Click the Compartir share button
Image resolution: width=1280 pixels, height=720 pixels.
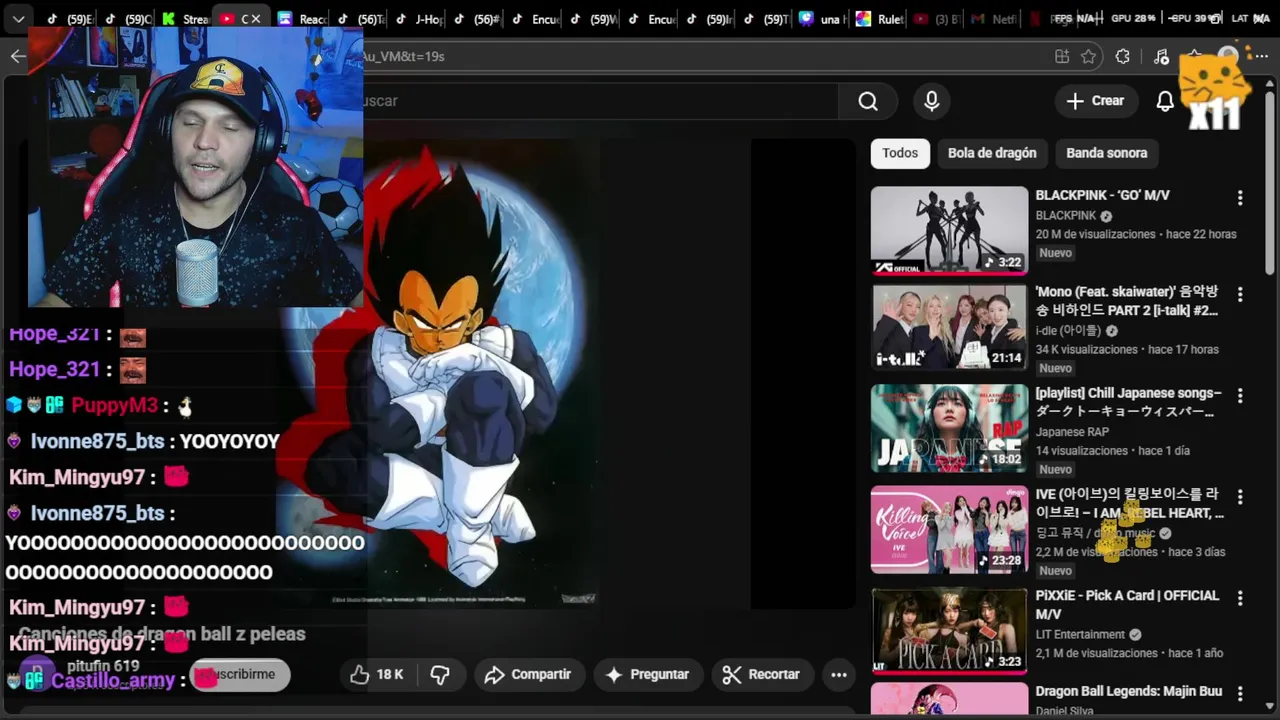[528, 675]
